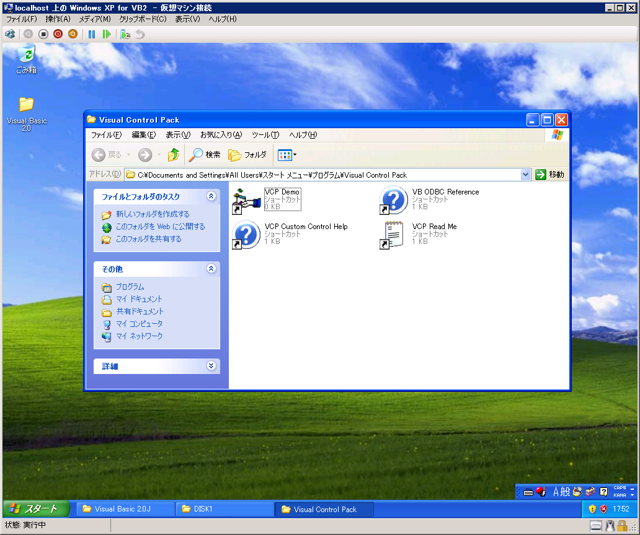Click the red Shut Down VM icon
640x535 pixels.
(x=58, y=34)
